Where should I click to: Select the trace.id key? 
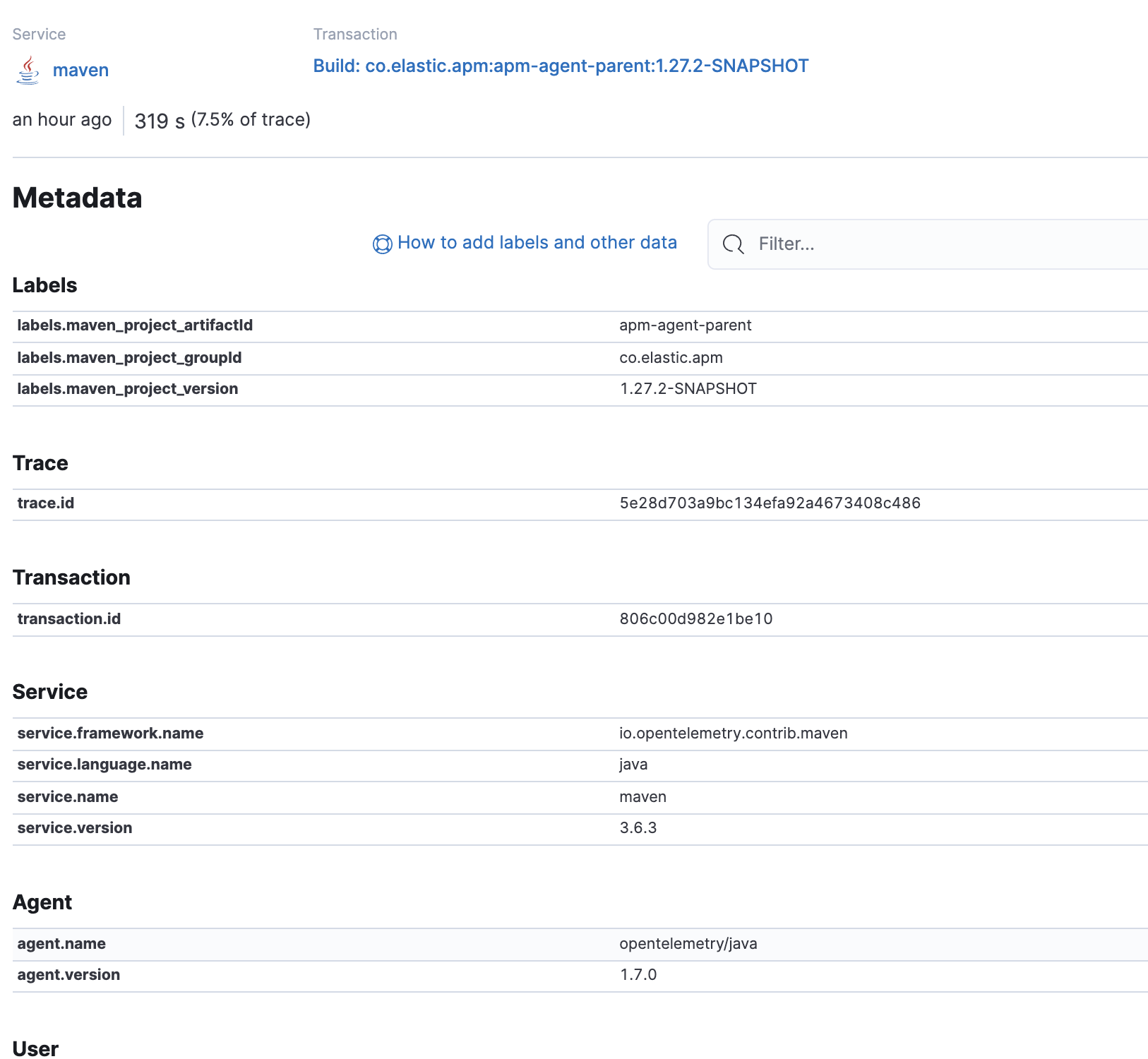tap(46, 503)
